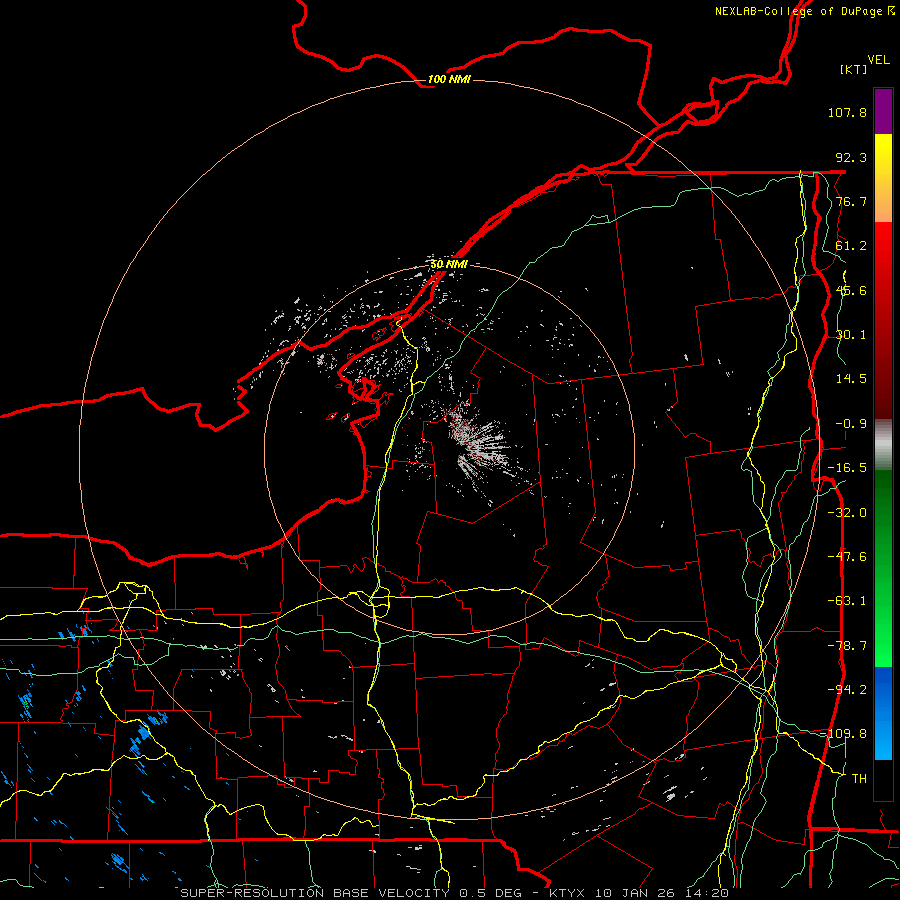The height and width of the screenshot is (900, 900).
Task: Click the -32.0 value on the velocity scale
Action: [x=847, y=513]
